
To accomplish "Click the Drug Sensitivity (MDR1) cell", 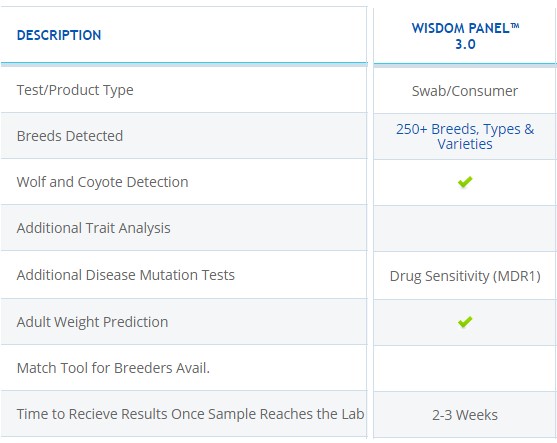I will coord(465,276).
